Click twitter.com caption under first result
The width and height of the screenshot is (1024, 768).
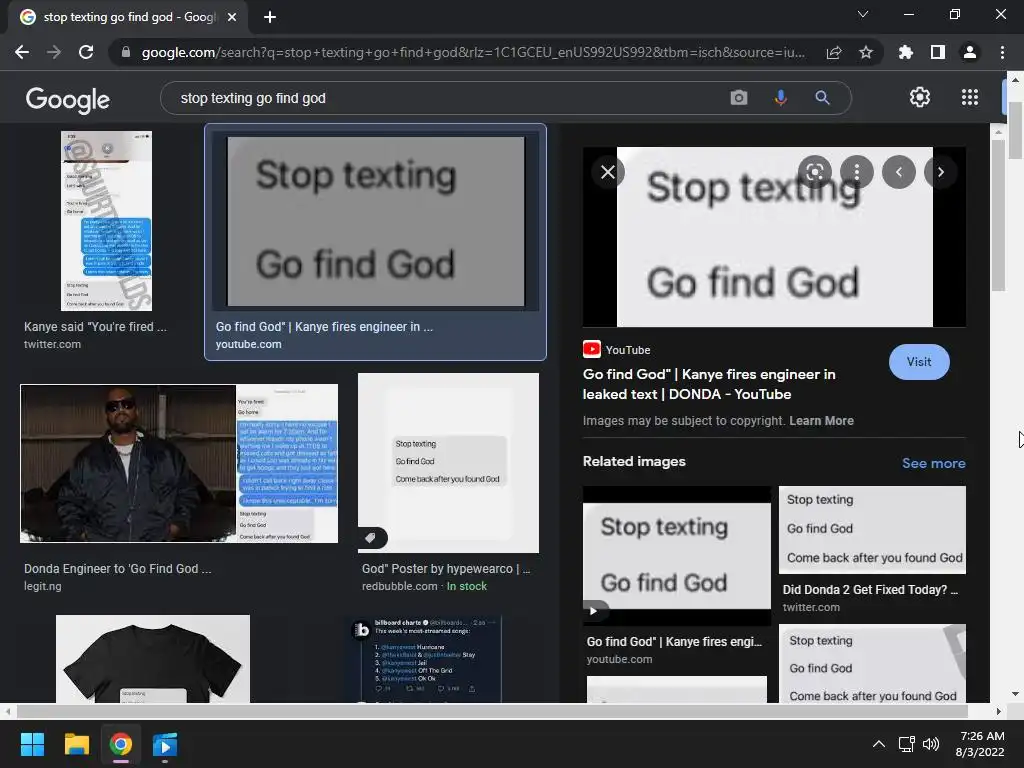coord(52,344)
